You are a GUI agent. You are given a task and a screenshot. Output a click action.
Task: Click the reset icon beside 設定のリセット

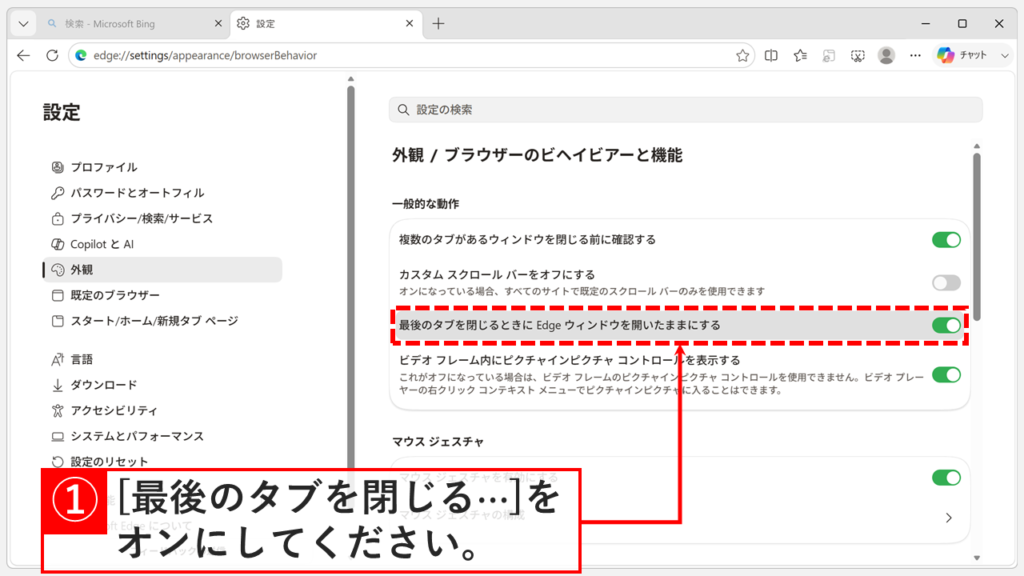tap(57, 462)
